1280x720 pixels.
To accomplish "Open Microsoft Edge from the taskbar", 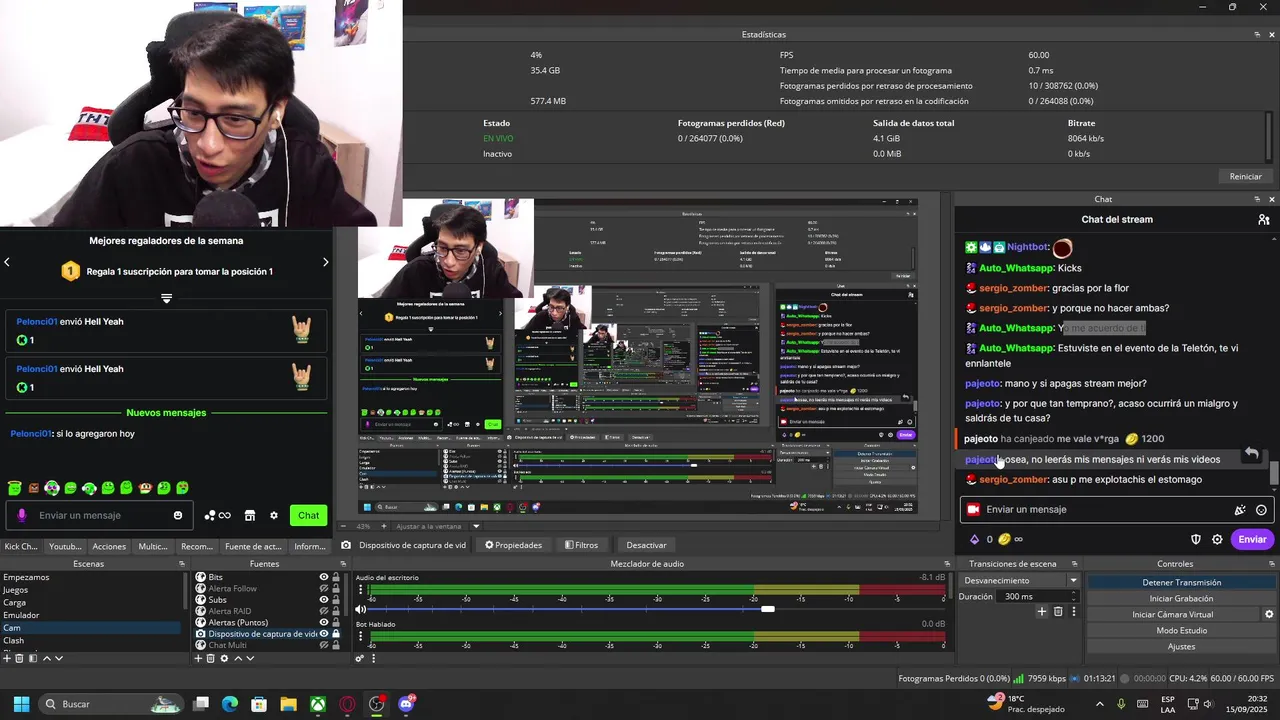I will (x=230, y=704).
